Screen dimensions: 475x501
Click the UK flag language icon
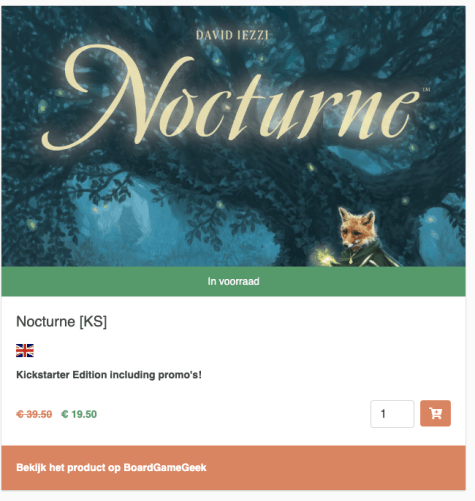25,350
